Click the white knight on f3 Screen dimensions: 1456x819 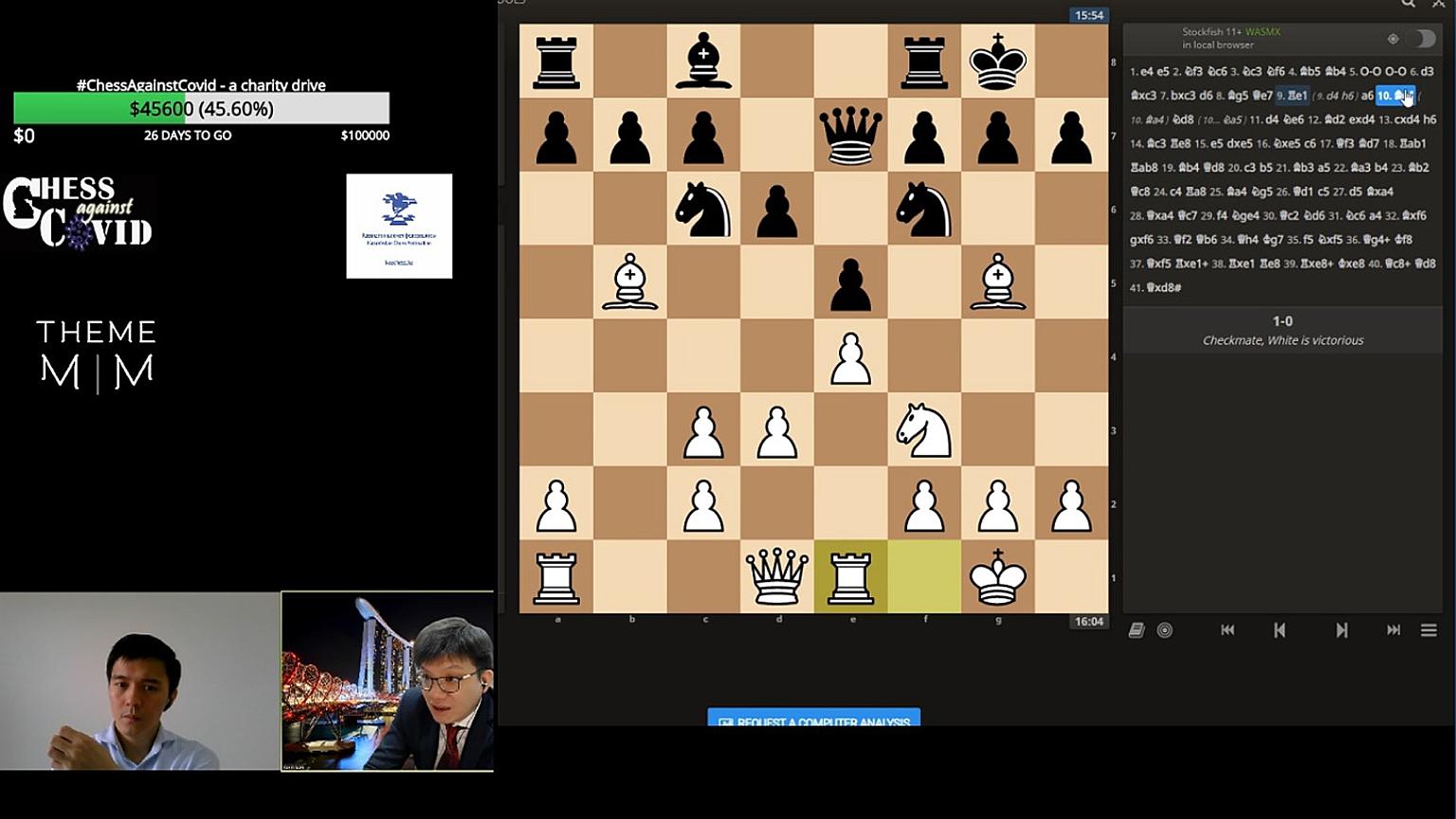click(x=924, y=429)
